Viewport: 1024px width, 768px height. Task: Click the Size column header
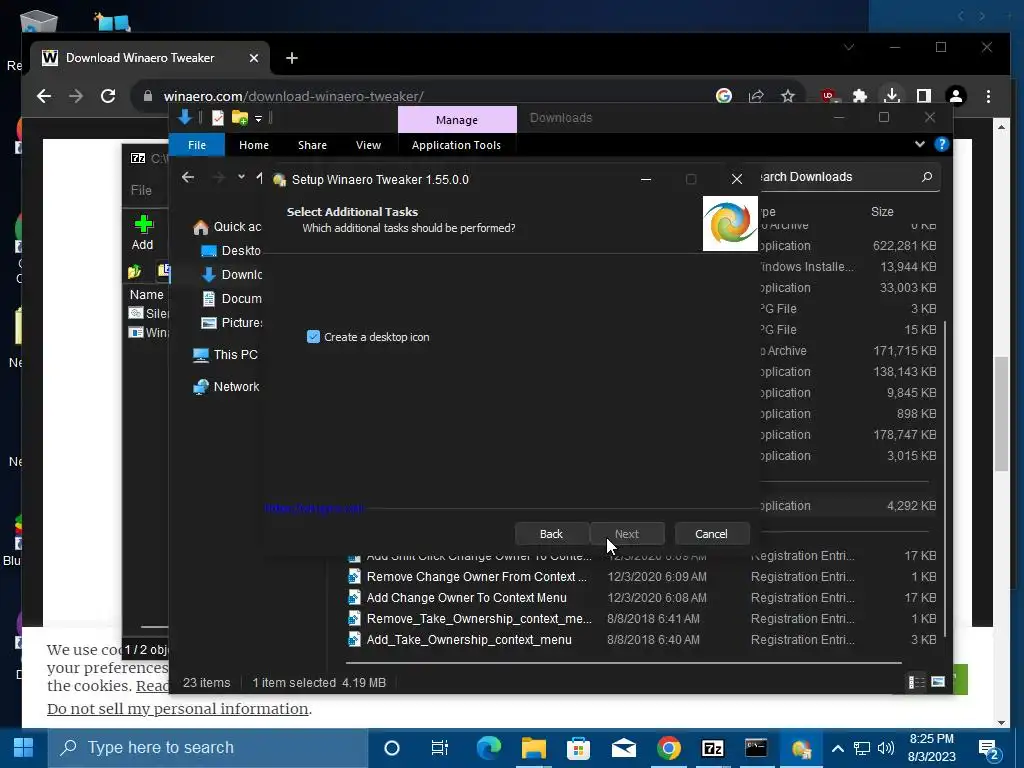[x=882, y=212]
